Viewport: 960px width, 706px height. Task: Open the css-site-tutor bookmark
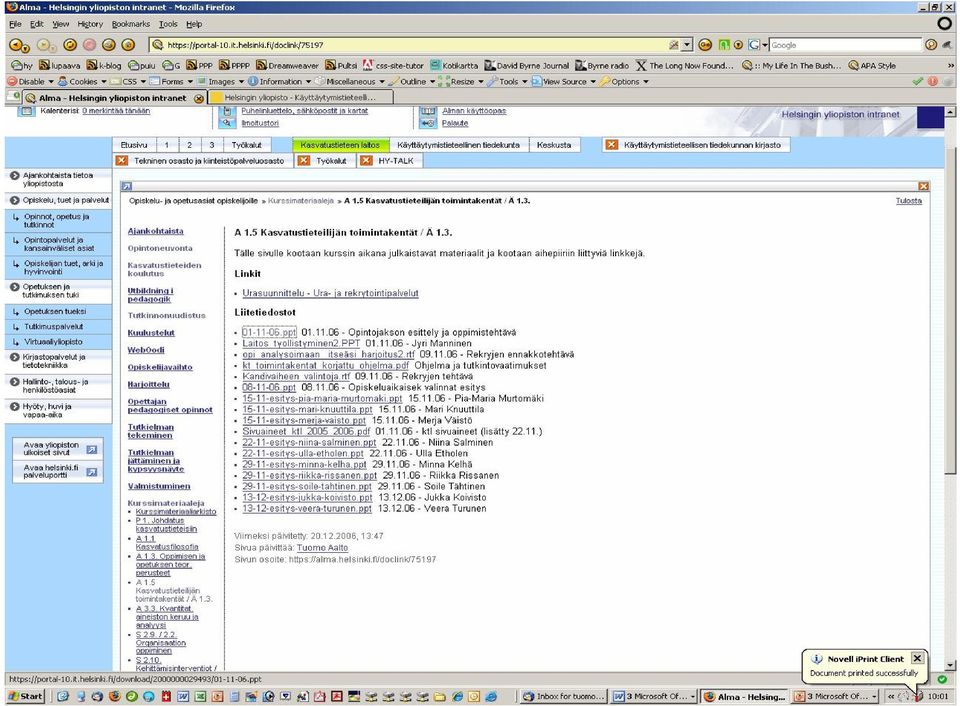[393, 66]
